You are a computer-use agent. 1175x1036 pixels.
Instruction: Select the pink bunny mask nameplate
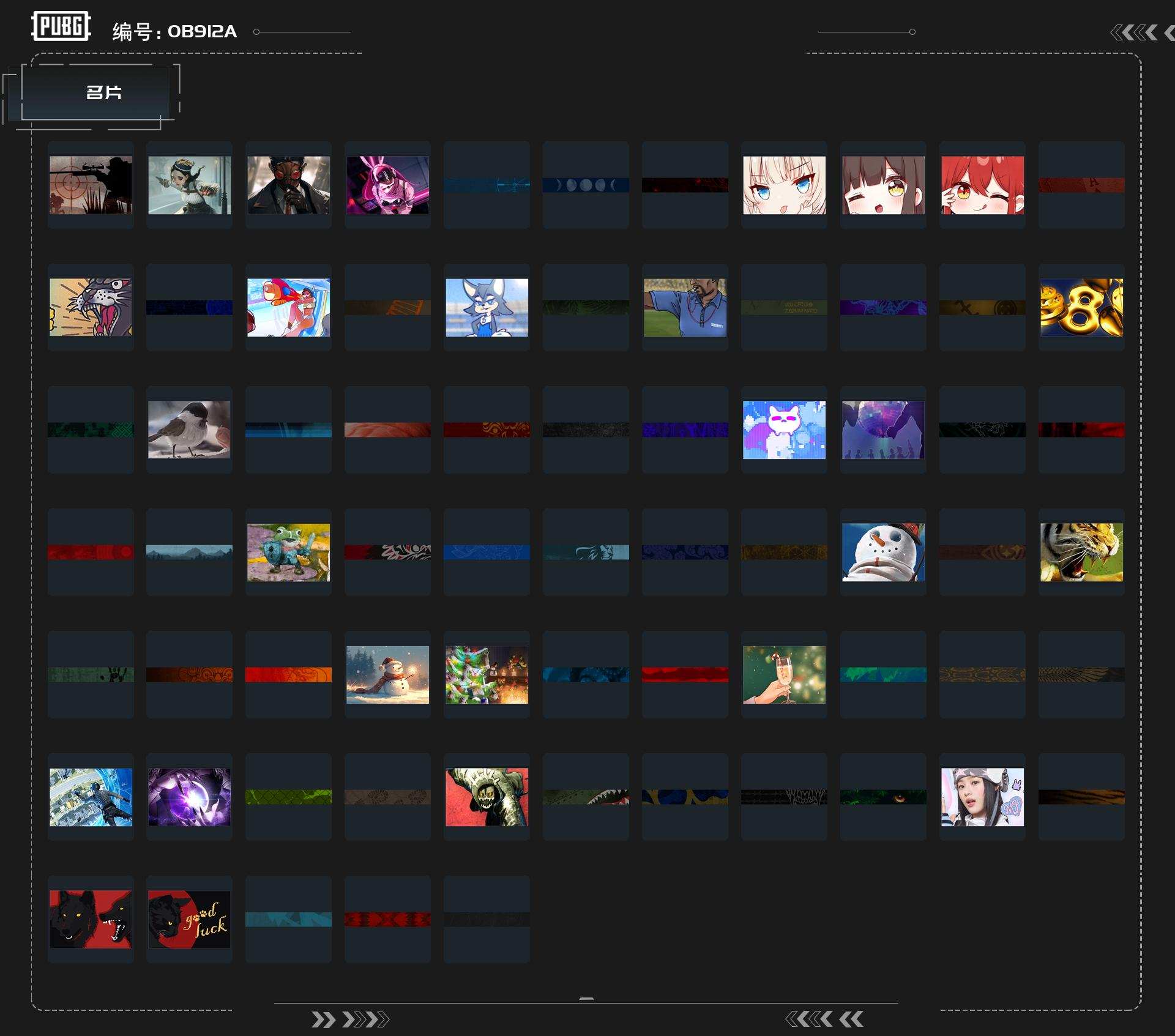pyautogui.click(x=387, y=185)
